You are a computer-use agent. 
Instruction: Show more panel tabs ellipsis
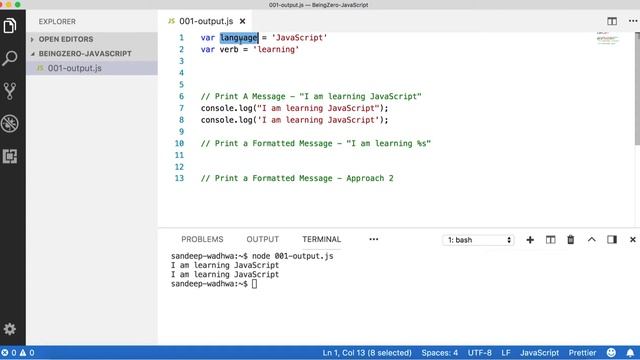tap(373, 239)
